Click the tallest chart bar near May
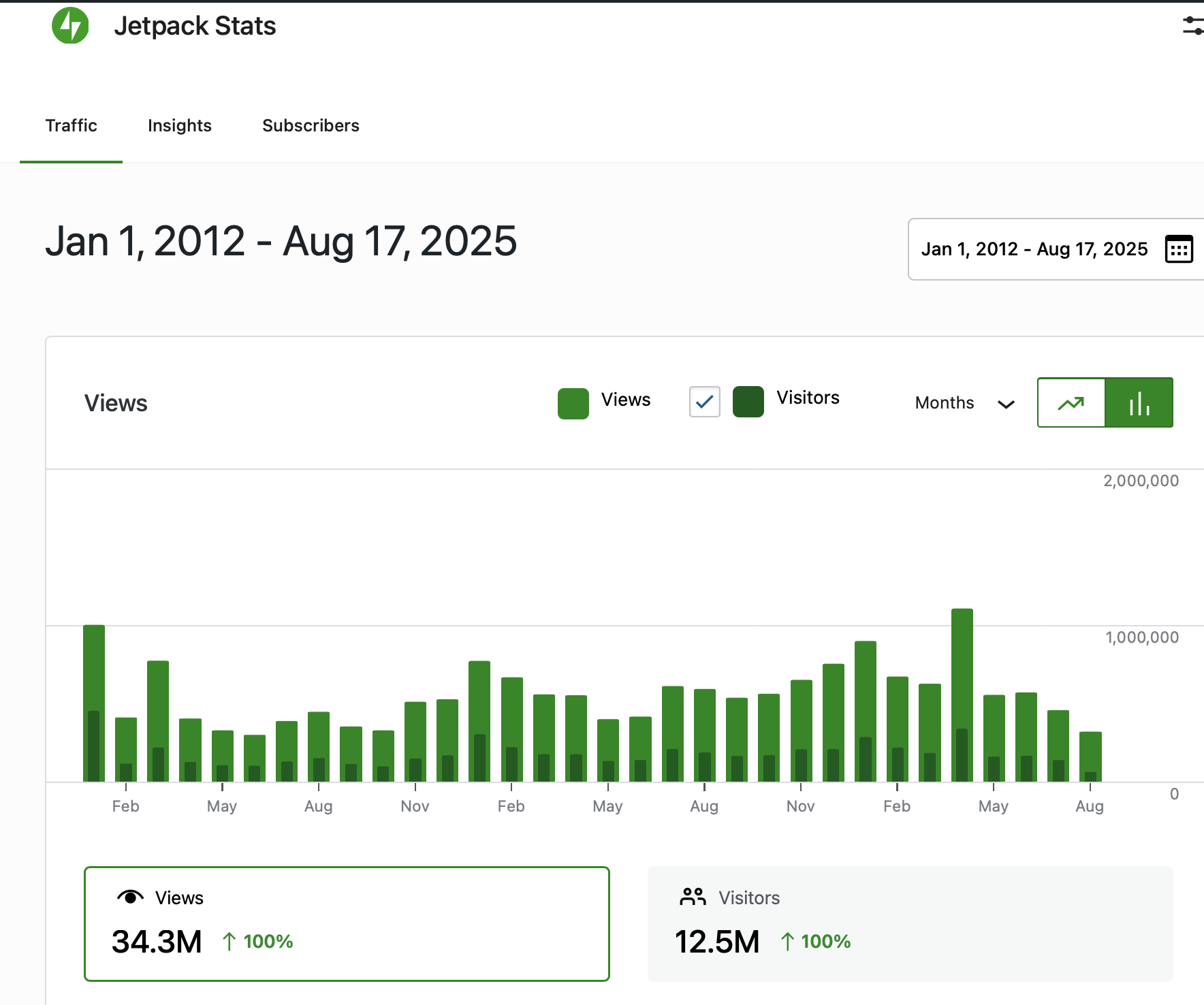Viewport: 1204px width, 1005px height. coord(962,695)
